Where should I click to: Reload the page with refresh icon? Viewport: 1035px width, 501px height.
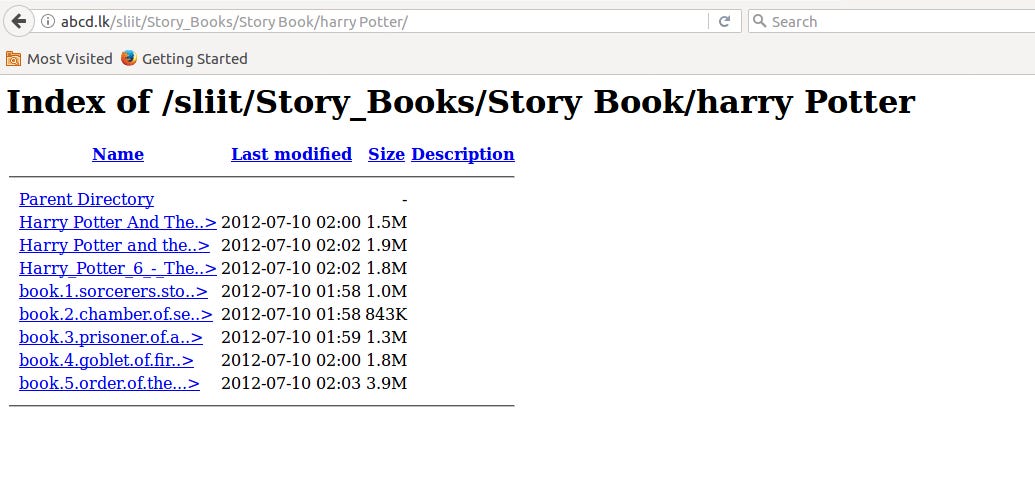724,22
